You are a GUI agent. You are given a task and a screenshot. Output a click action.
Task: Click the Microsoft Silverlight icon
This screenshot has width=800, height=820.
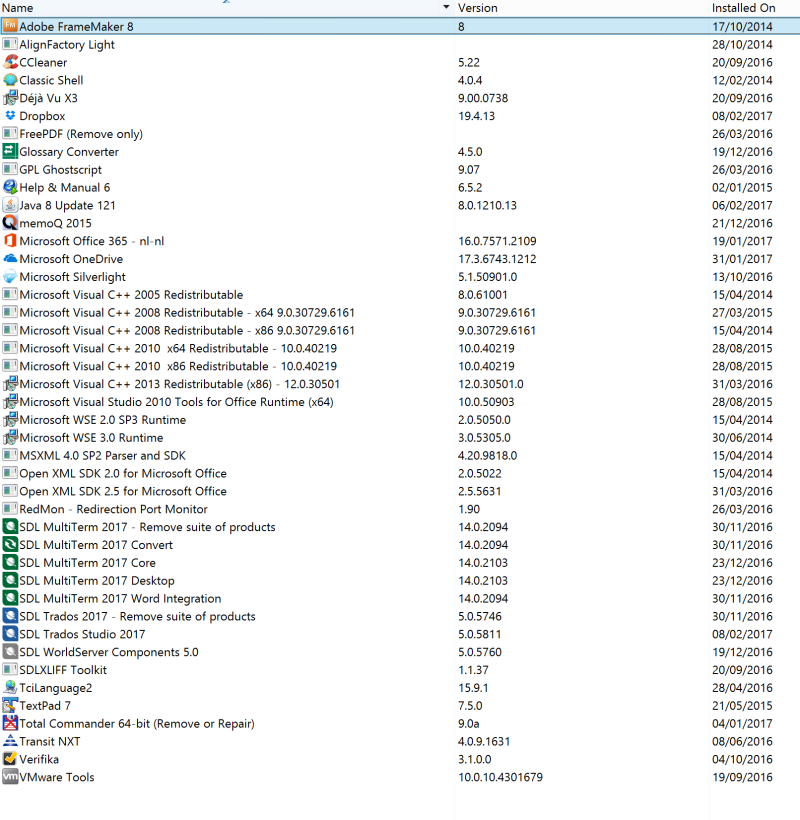pos(10,277)
